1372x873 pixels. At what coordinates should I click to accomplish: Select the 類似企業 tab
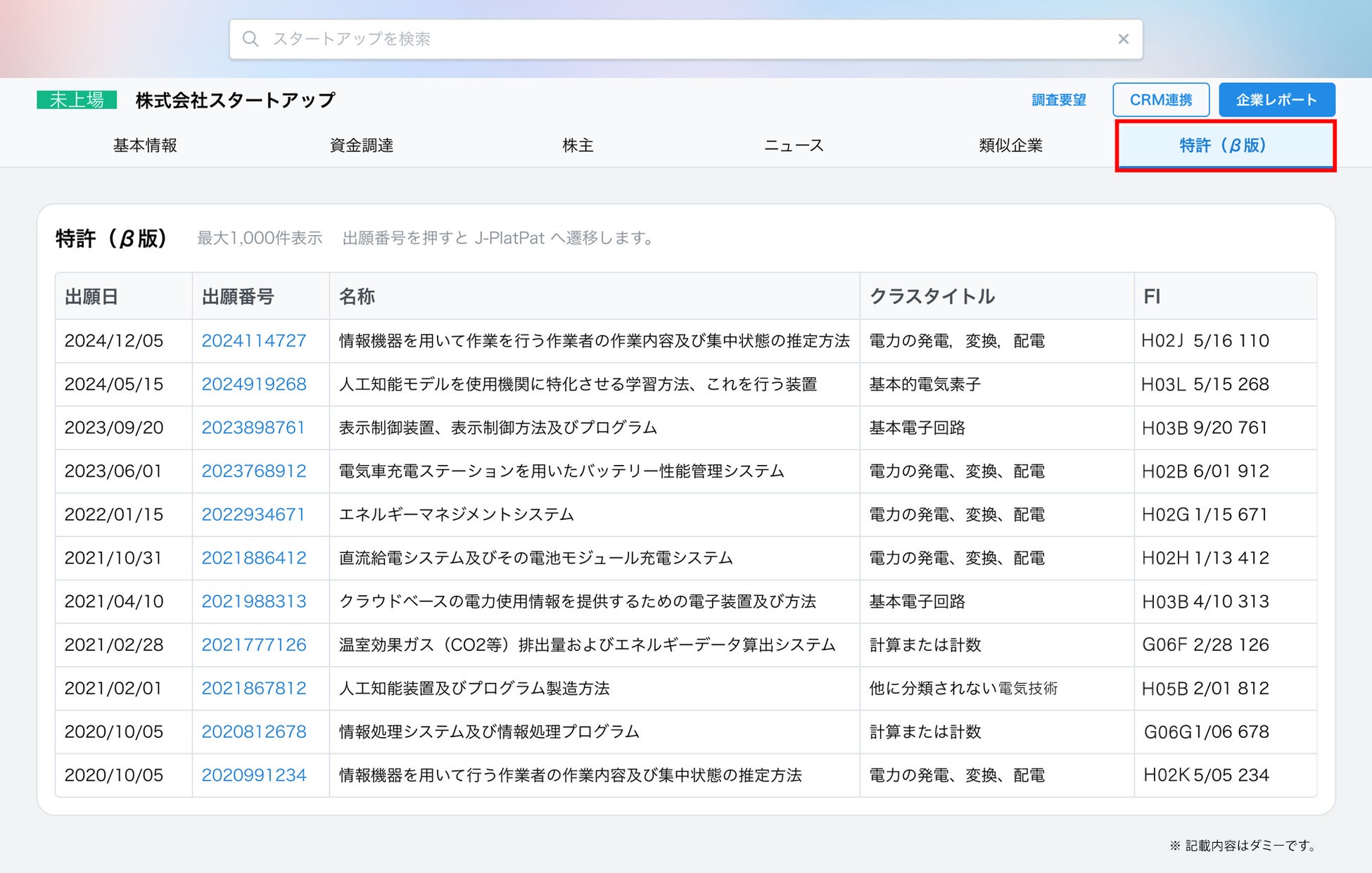(1010, 146)
